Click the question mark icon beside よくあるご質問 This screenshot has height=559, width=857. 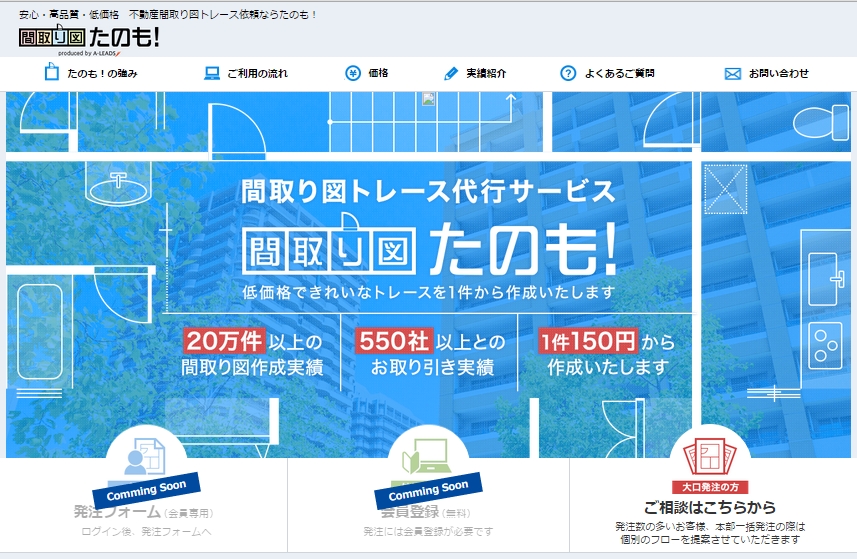pyautogui.click(x=568, y=73)
